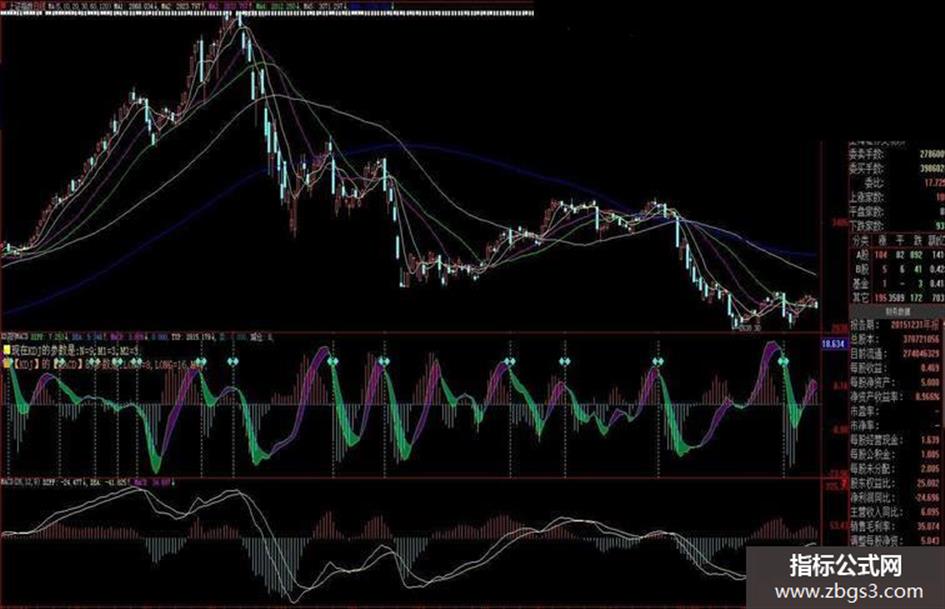Click the blue 18.634 axis value marker
The height and width of the screenshot is (609, 945).
(x=834, y=344)
